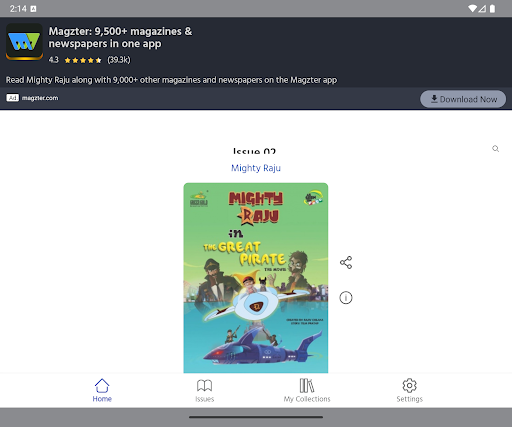Tap the 'Issue 02' heading
This screenshot has height=427, width=512.
click(x=254, y=151)
